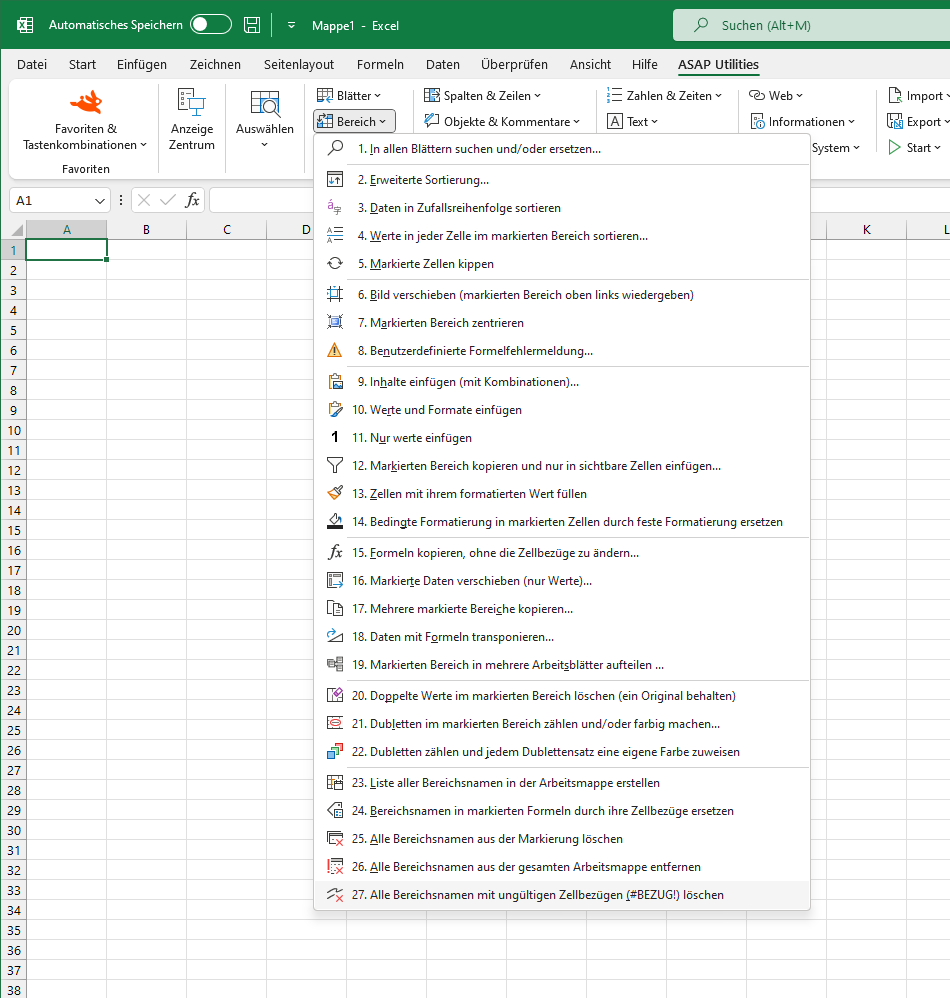Image resolution: width=950 pixels, height=998 pixels.
Task: Click the Bereich button in ribbon
Action: (354, 122)
